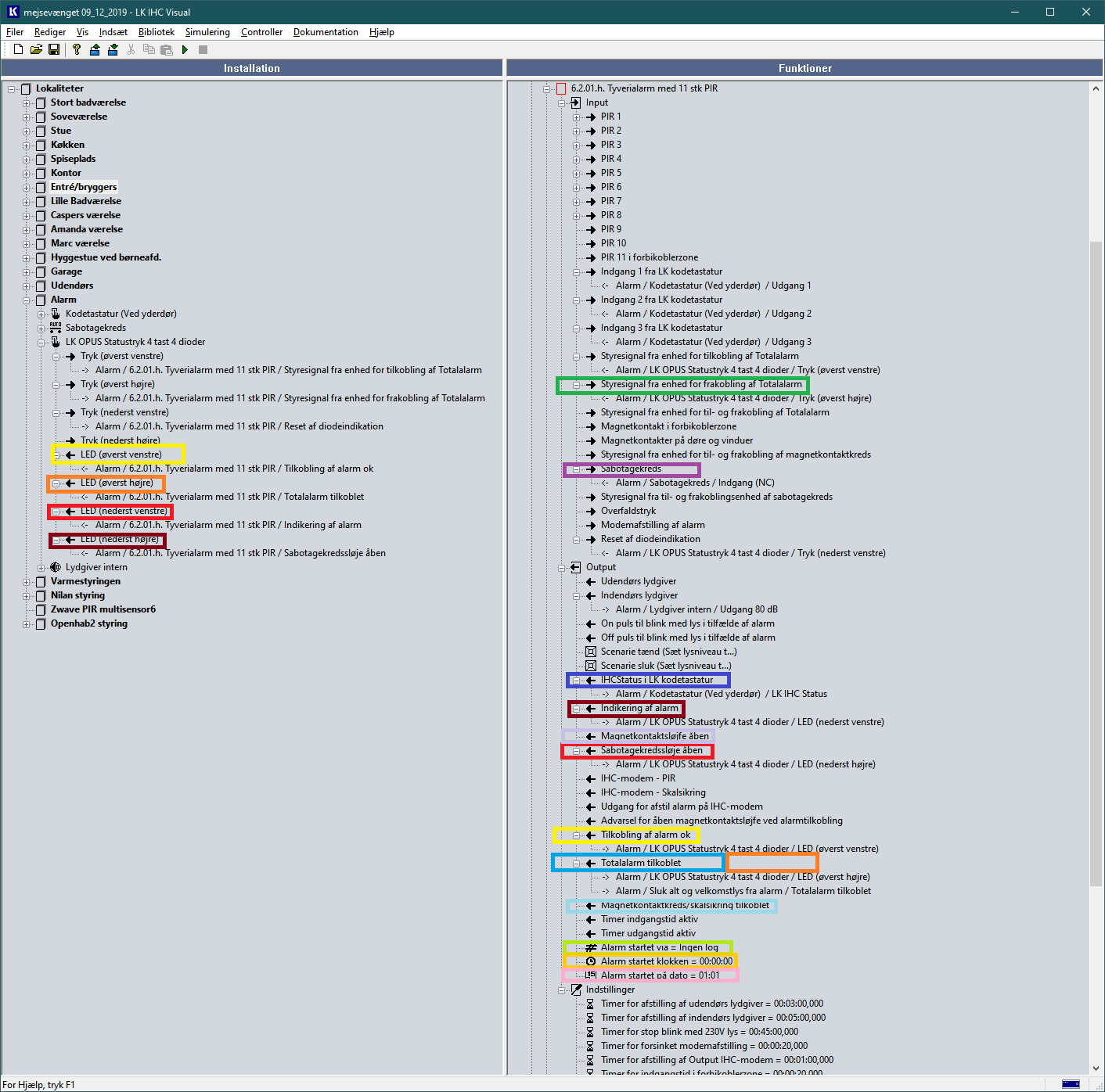Image resolution: width=1105 pixels, height=1092 pixels.
Task: Save the project using the floppy disk icon
Action: coord(54,49)
